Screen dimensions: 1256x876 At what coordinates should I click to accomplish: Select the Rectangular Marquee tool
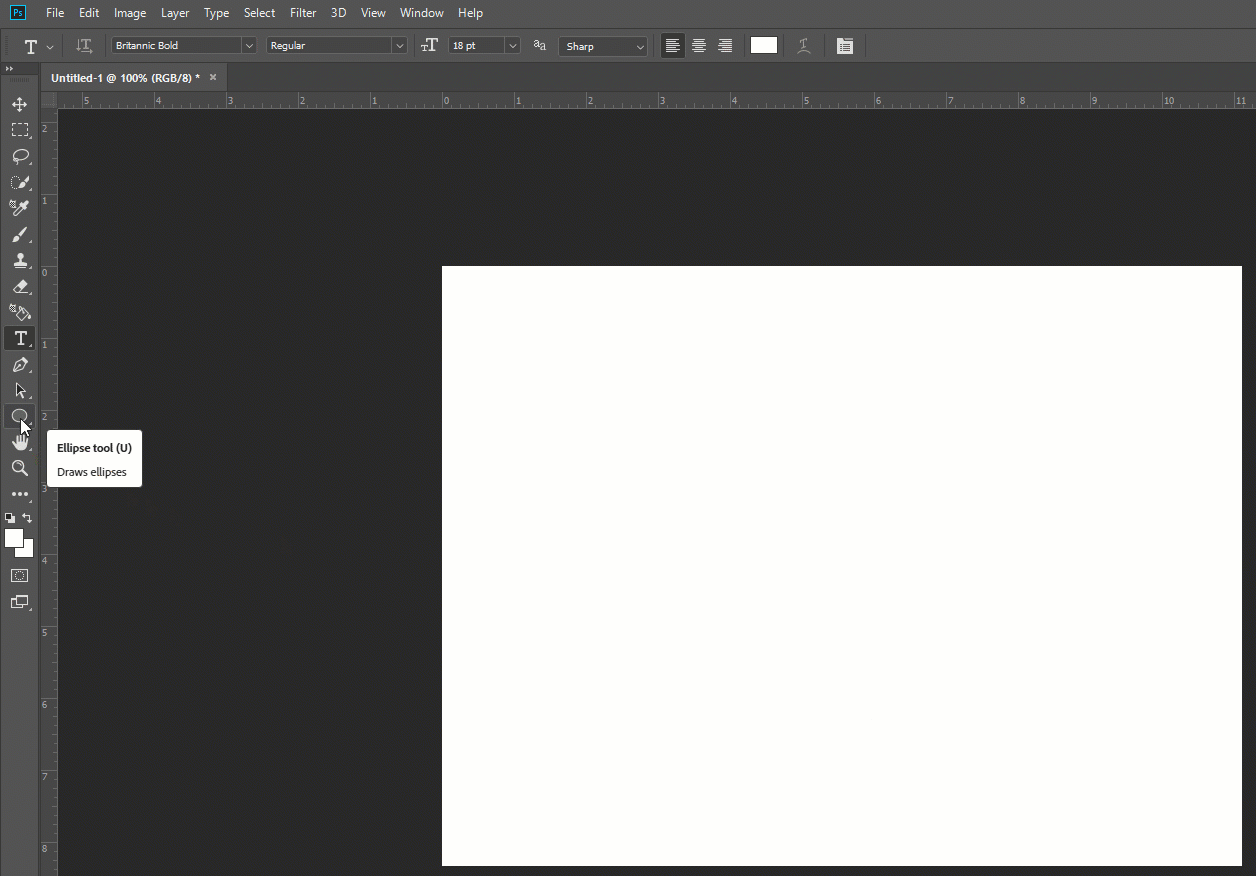[20, 130]
